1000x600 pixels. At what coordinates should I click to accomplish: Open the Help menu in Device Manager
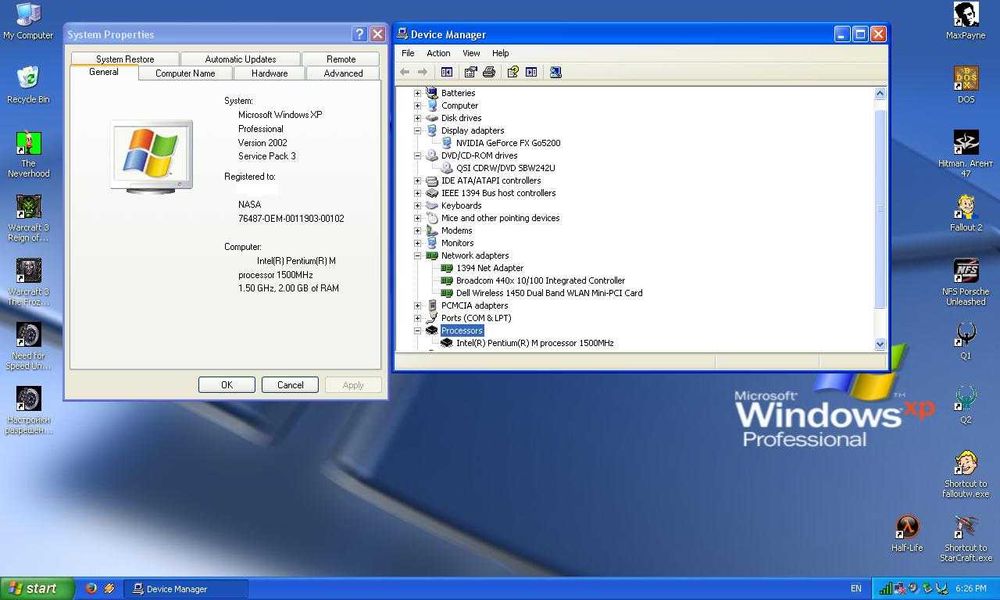(x=501, y=53)
